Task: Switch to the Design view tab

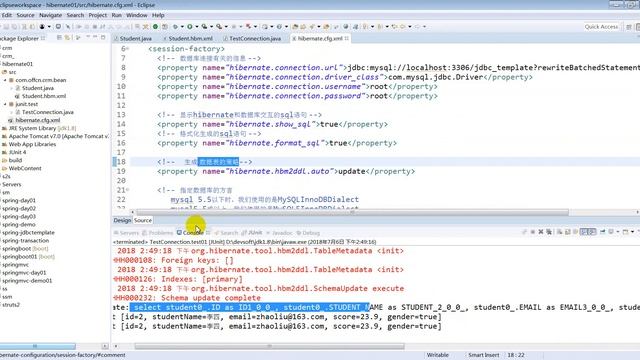Action: [122, 220]
